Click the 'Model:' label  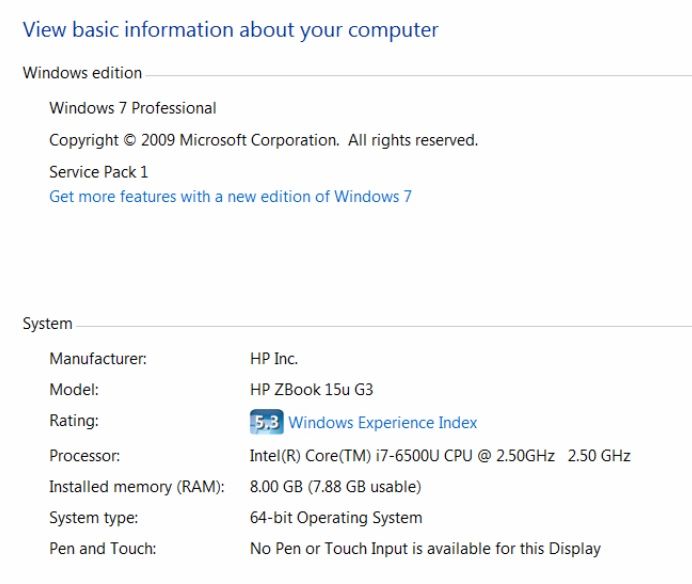[x=74, y=390]
